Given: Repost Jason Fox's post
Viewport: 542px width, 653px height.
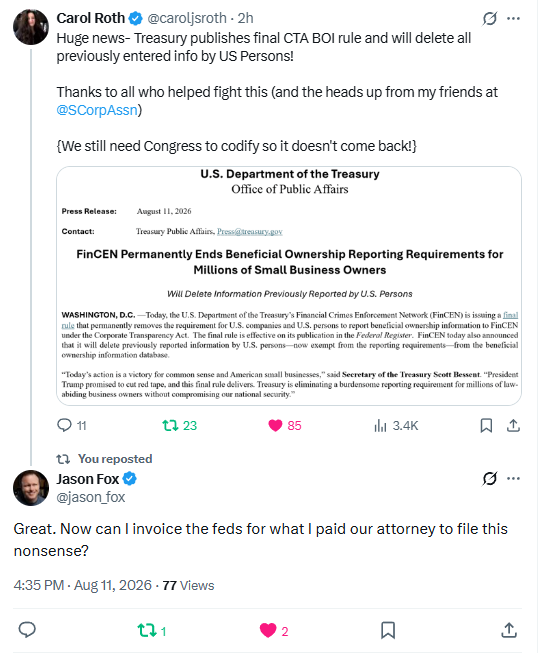Looking at the screenshot, I should point(146,631).
